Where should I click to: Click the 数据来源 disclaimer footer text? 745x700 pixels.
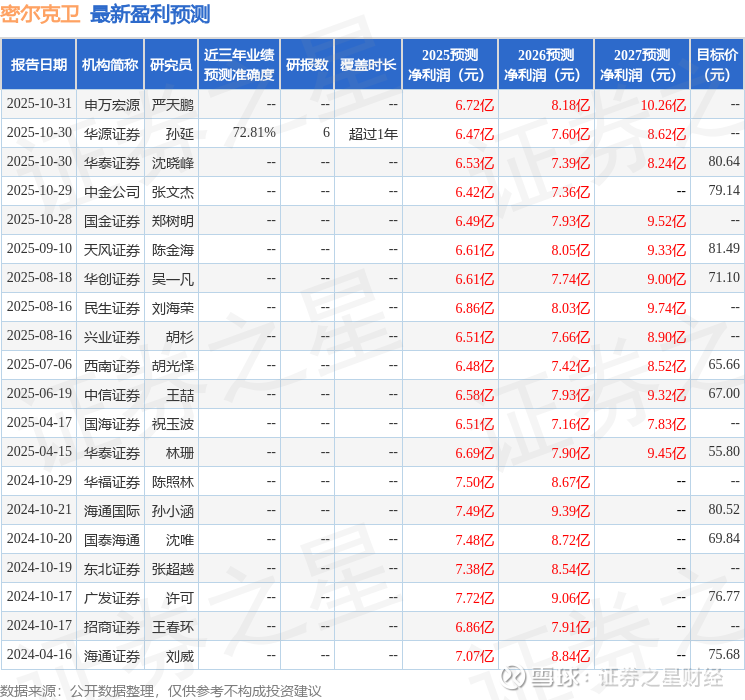click(161, 691)
